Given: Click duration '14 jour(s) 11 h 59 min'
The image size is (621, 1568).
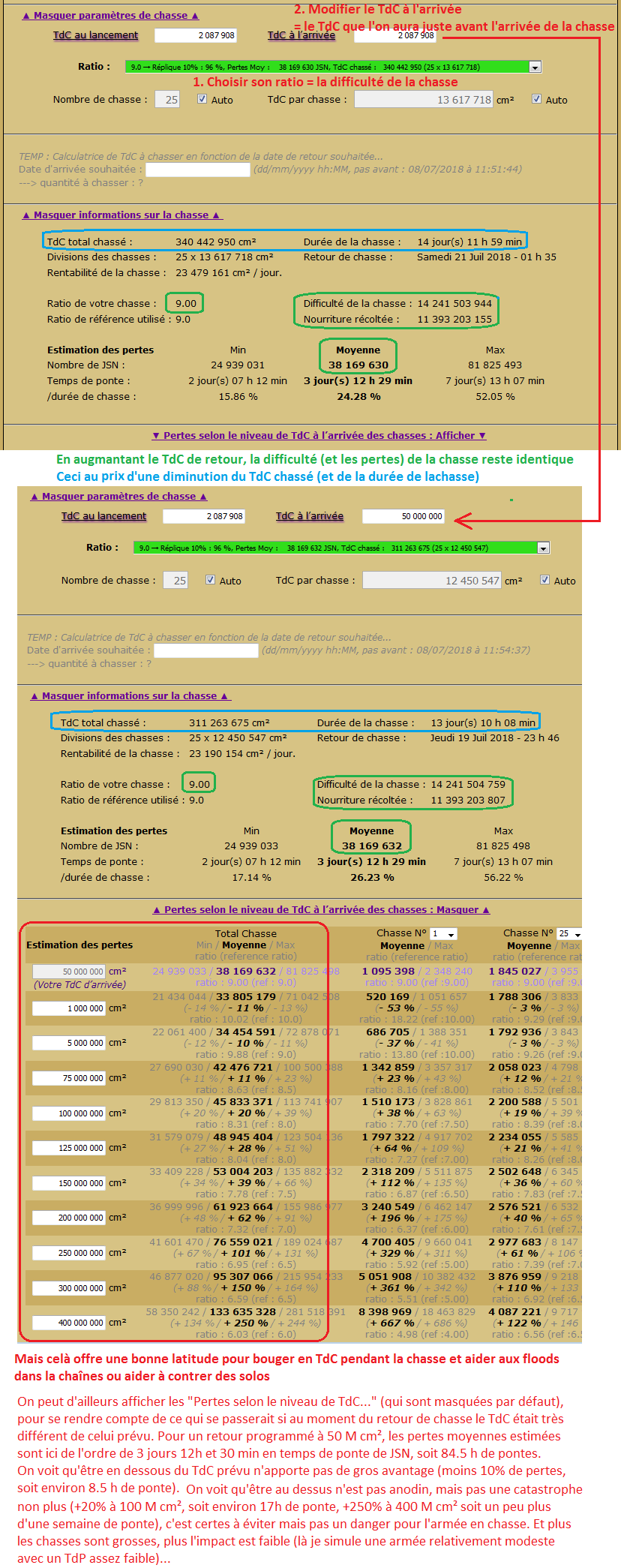Looking at the screenshot, I should [469, 242].
